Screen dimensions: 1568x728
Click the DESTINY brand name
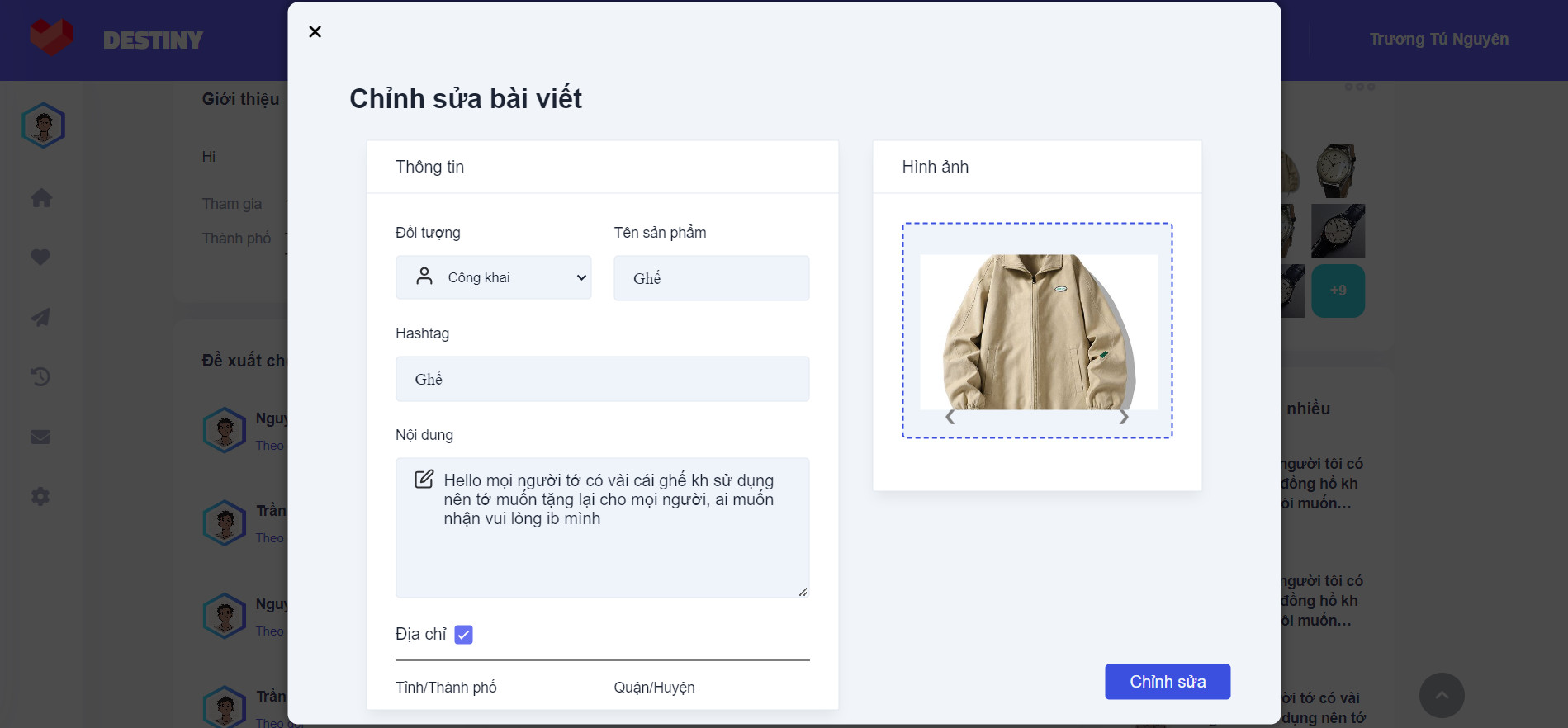(x=153, y=40)
